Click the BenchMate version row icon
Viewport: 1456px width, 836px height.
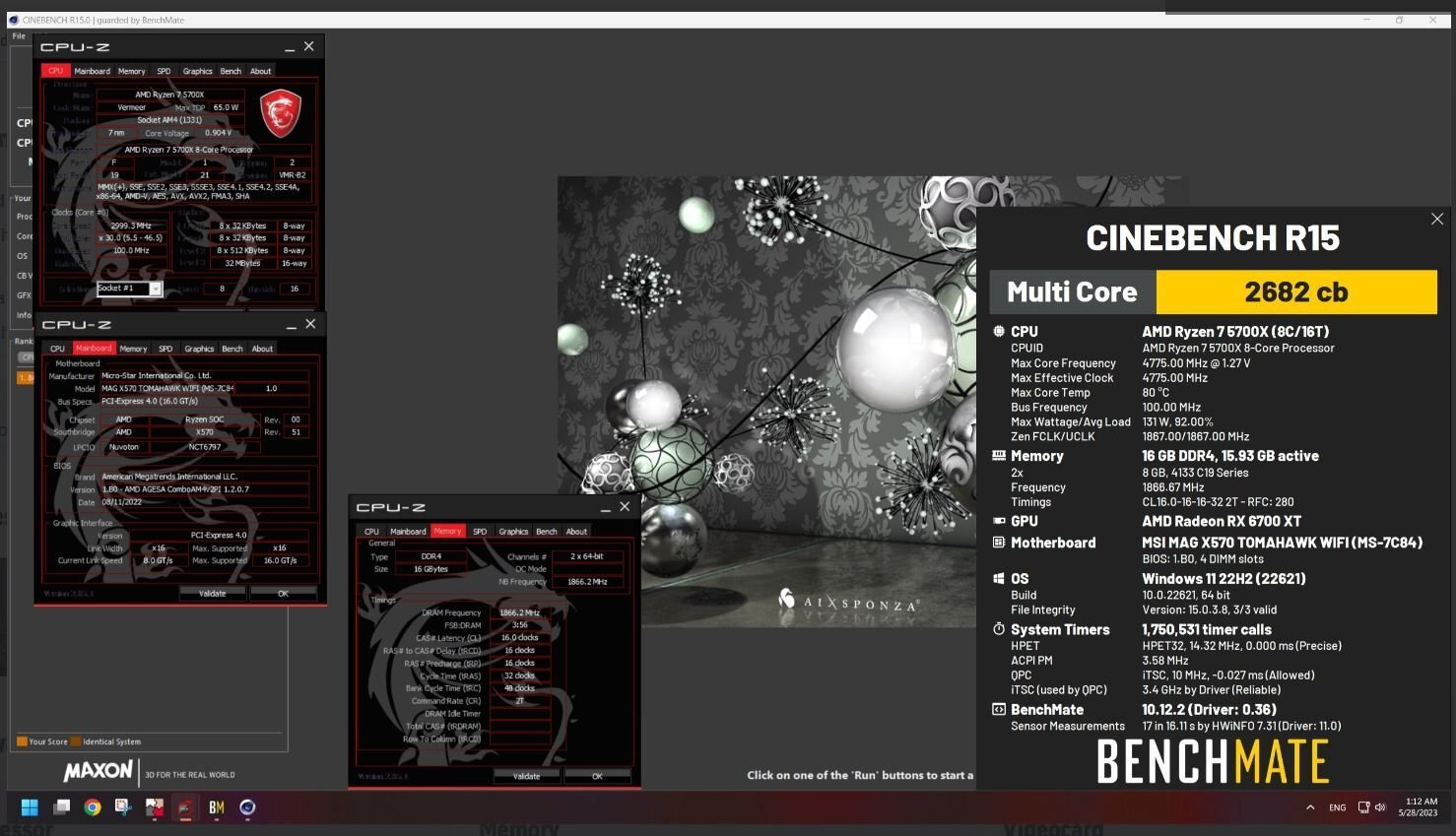pos(999,710)
